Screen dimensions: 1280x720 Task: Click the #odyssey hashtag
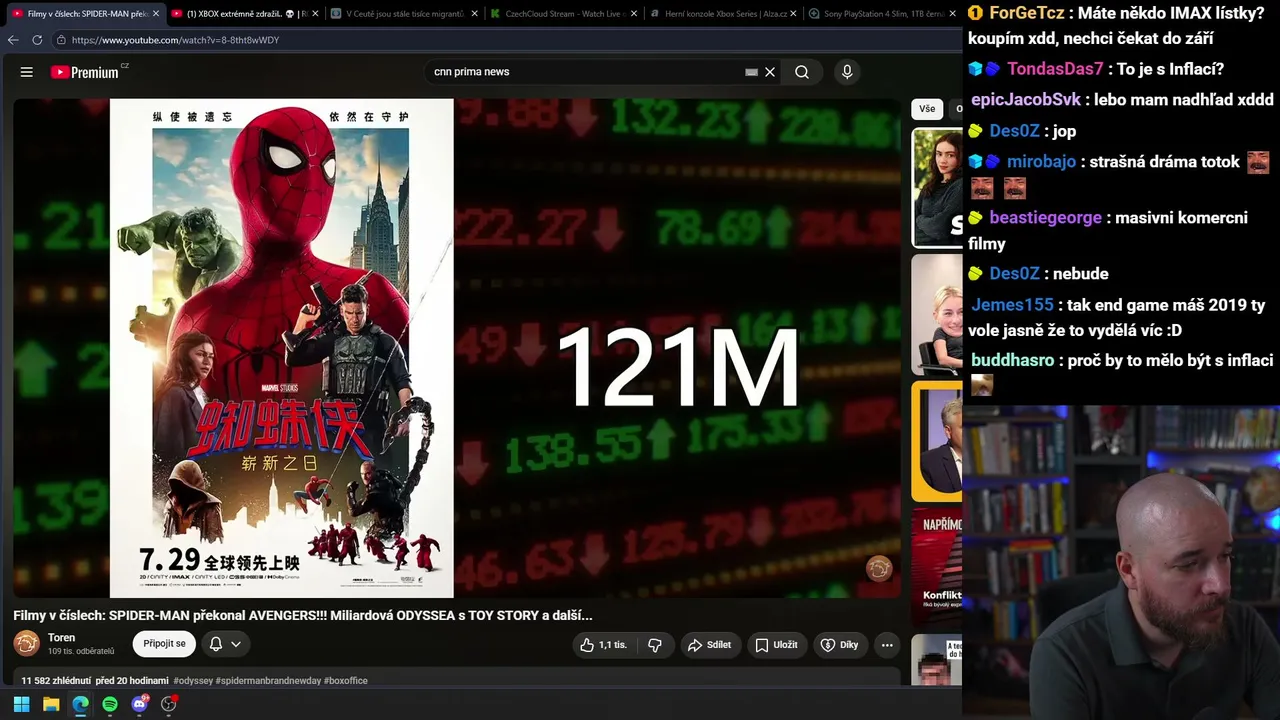pyautogui.click(x=192, y=681)
